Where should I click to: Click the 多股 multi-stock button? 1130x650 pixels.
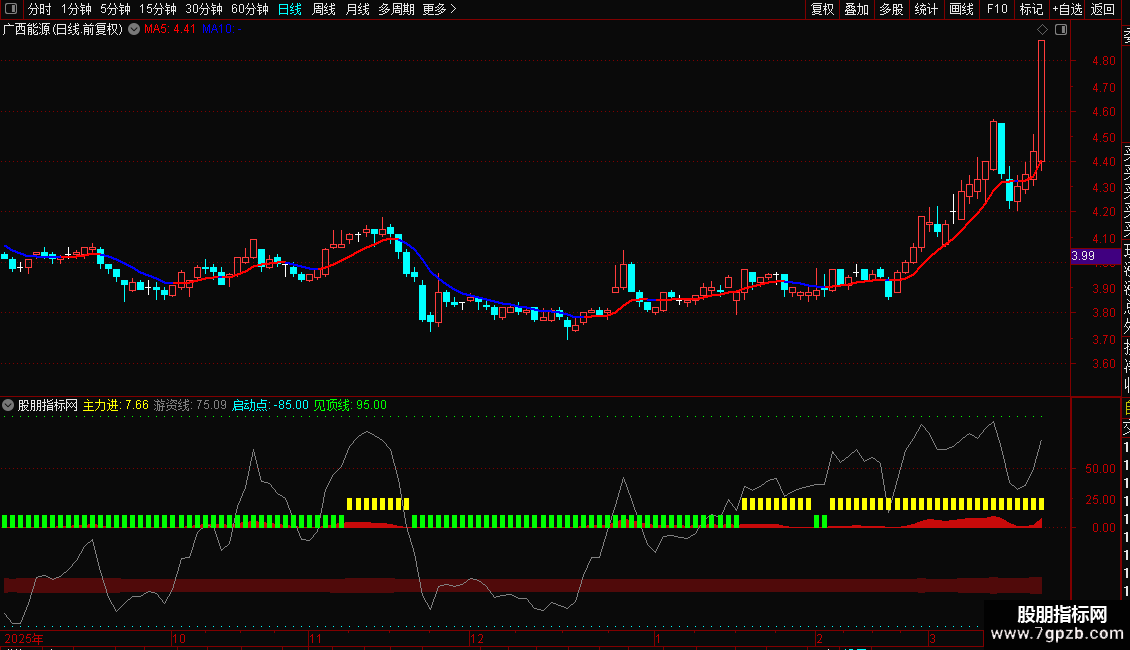(x=891, y=9)
